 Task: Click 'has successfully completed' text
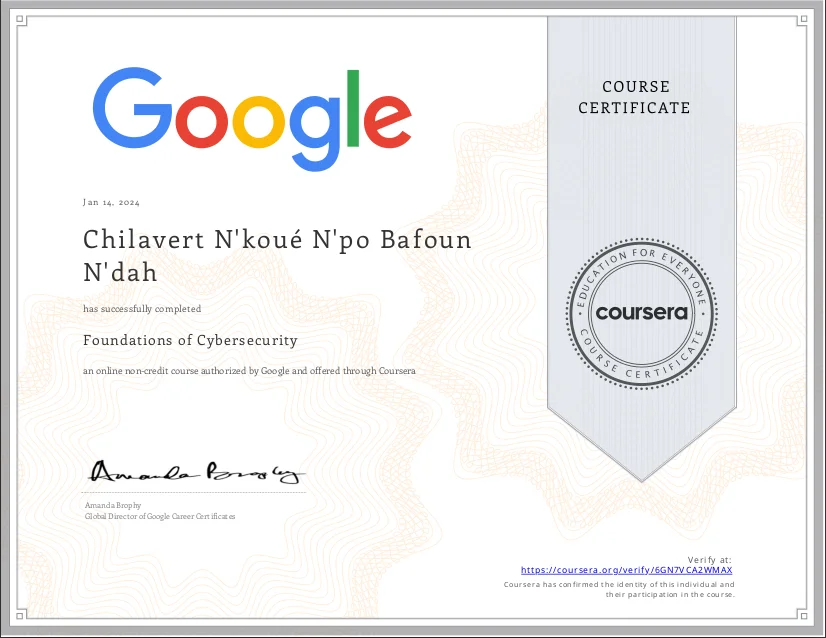pos(142,309)
